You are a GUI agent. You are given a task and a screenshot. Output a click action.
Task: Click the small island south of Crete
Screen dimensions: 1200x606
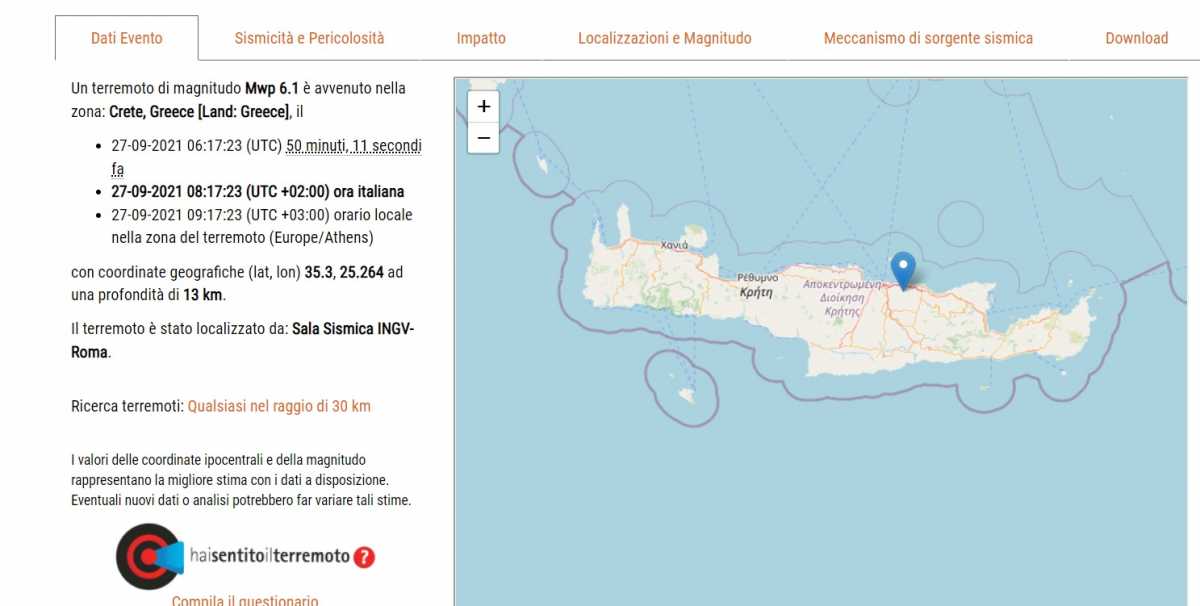[686, 395]
